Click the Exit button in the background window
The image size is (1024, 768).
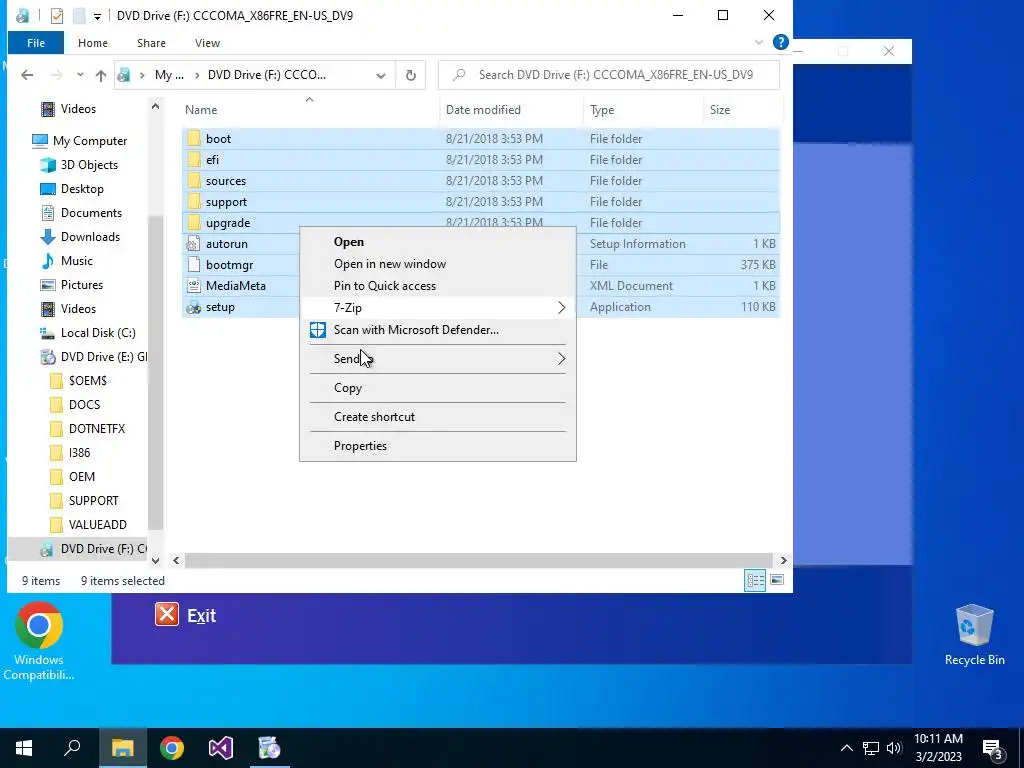click(185, 615)
